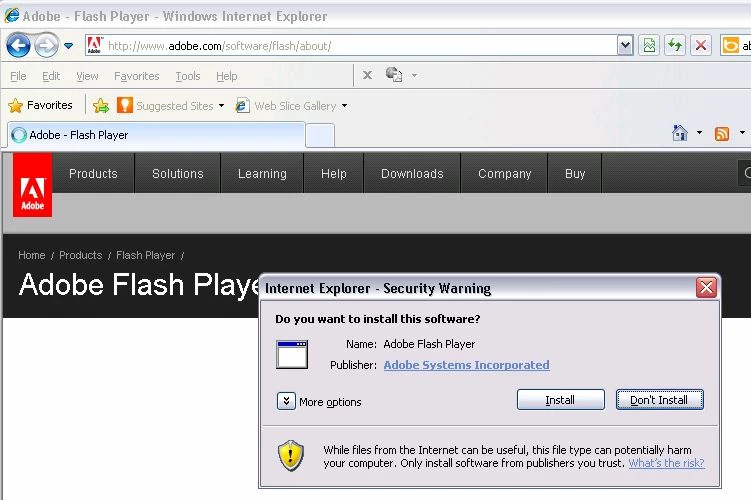Click the search provider icon
The width and height of the screenshot is (751, 500).
730,45
